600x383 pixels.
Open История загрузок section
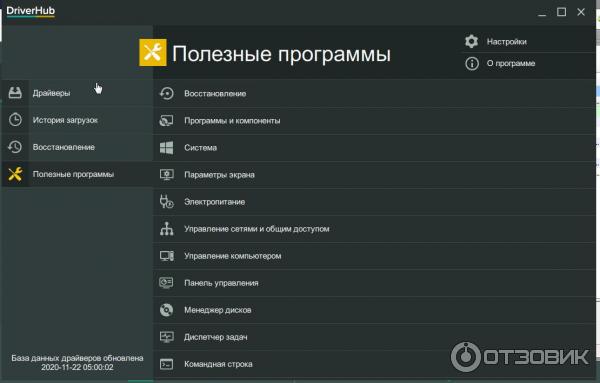click(77, 120)
